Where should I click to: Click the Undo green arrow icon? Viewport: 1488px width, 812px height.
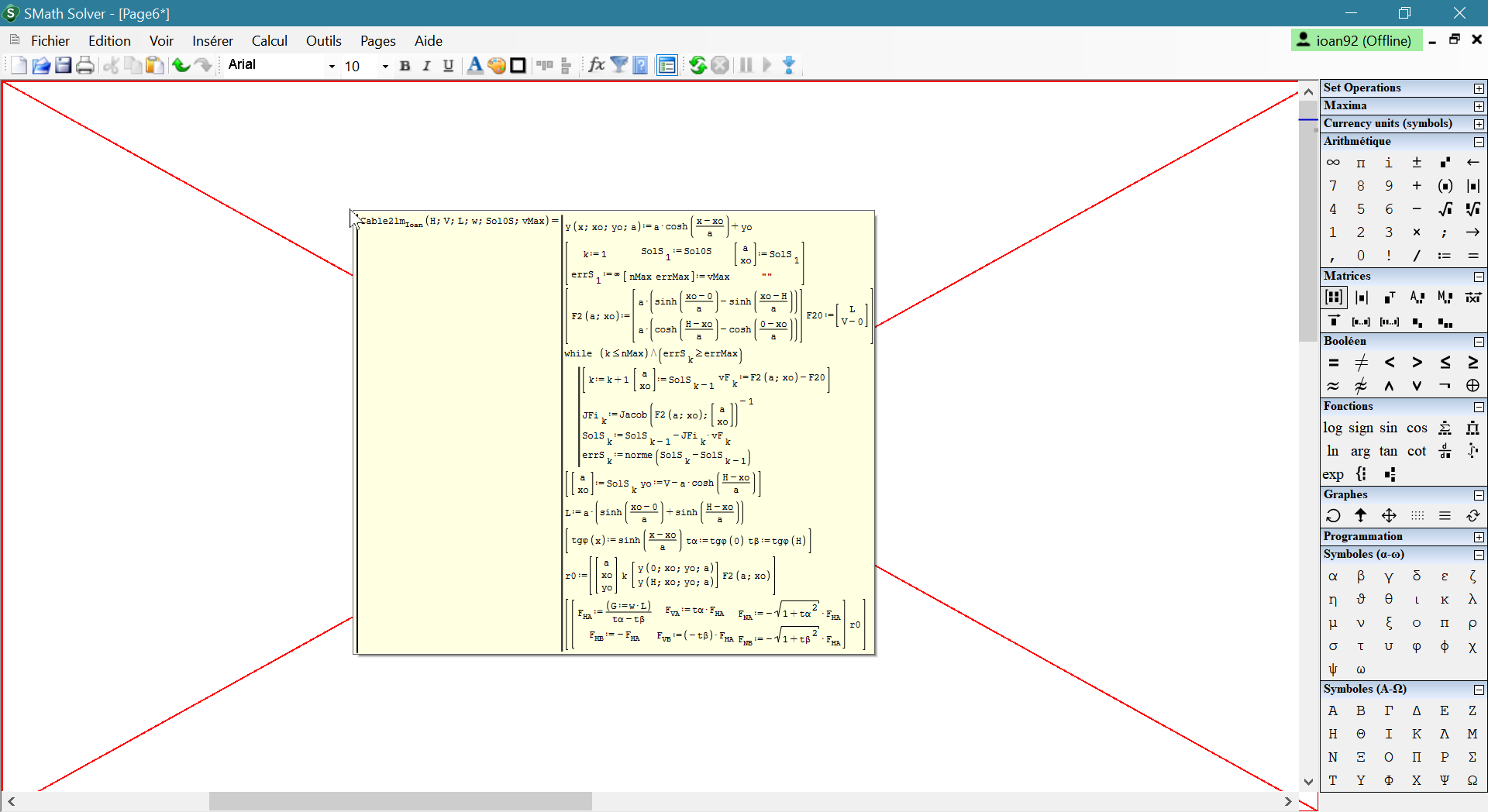tap(181, 65)
